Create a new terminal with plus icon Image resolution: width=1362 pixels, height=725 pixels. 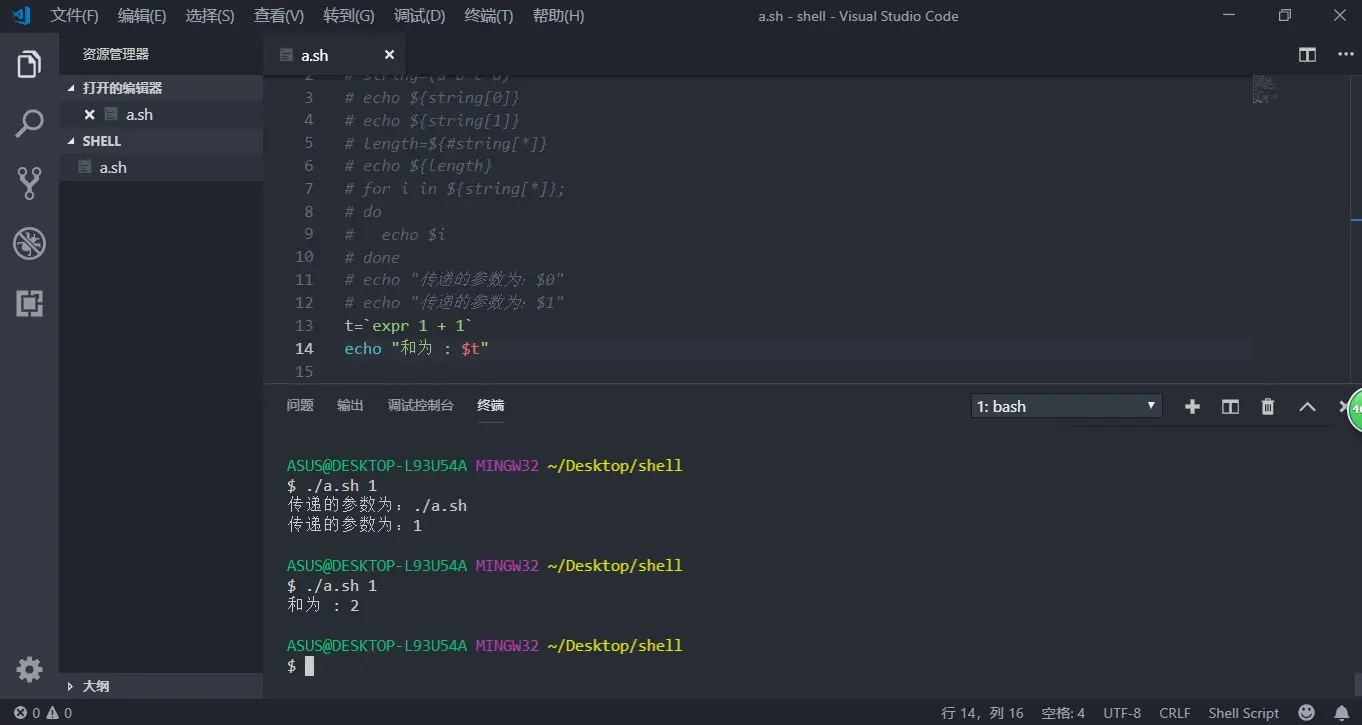click(x=1192, y=406)
